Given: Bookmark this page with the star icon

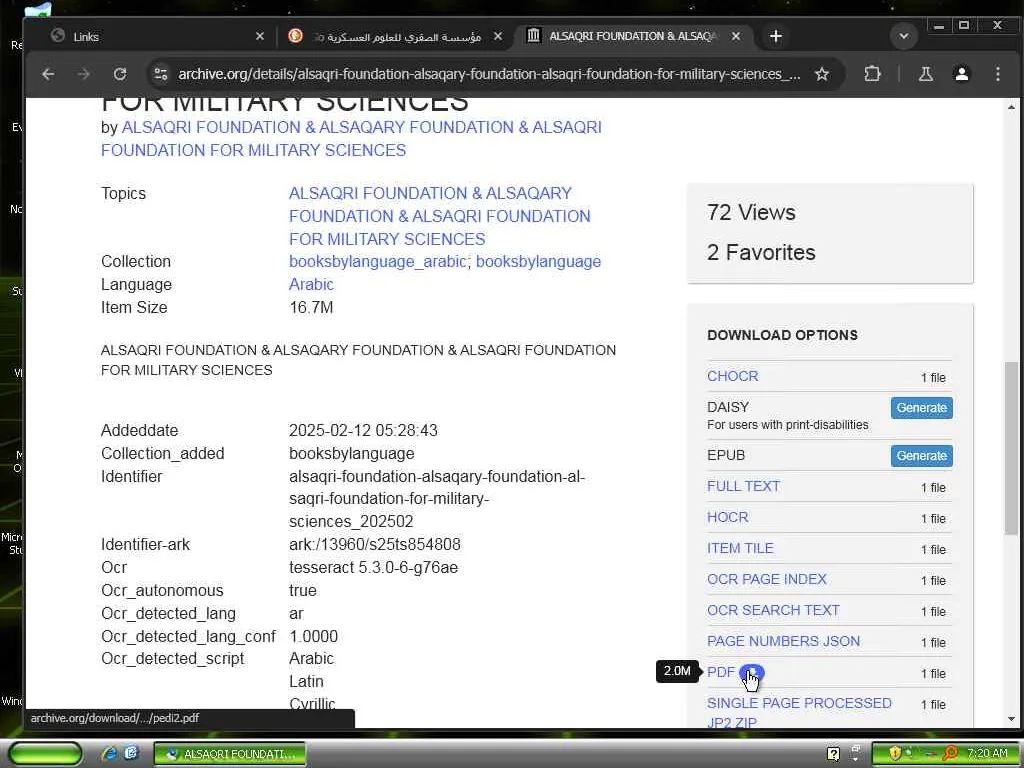Looking at the screenshot, I should [822, 74].
